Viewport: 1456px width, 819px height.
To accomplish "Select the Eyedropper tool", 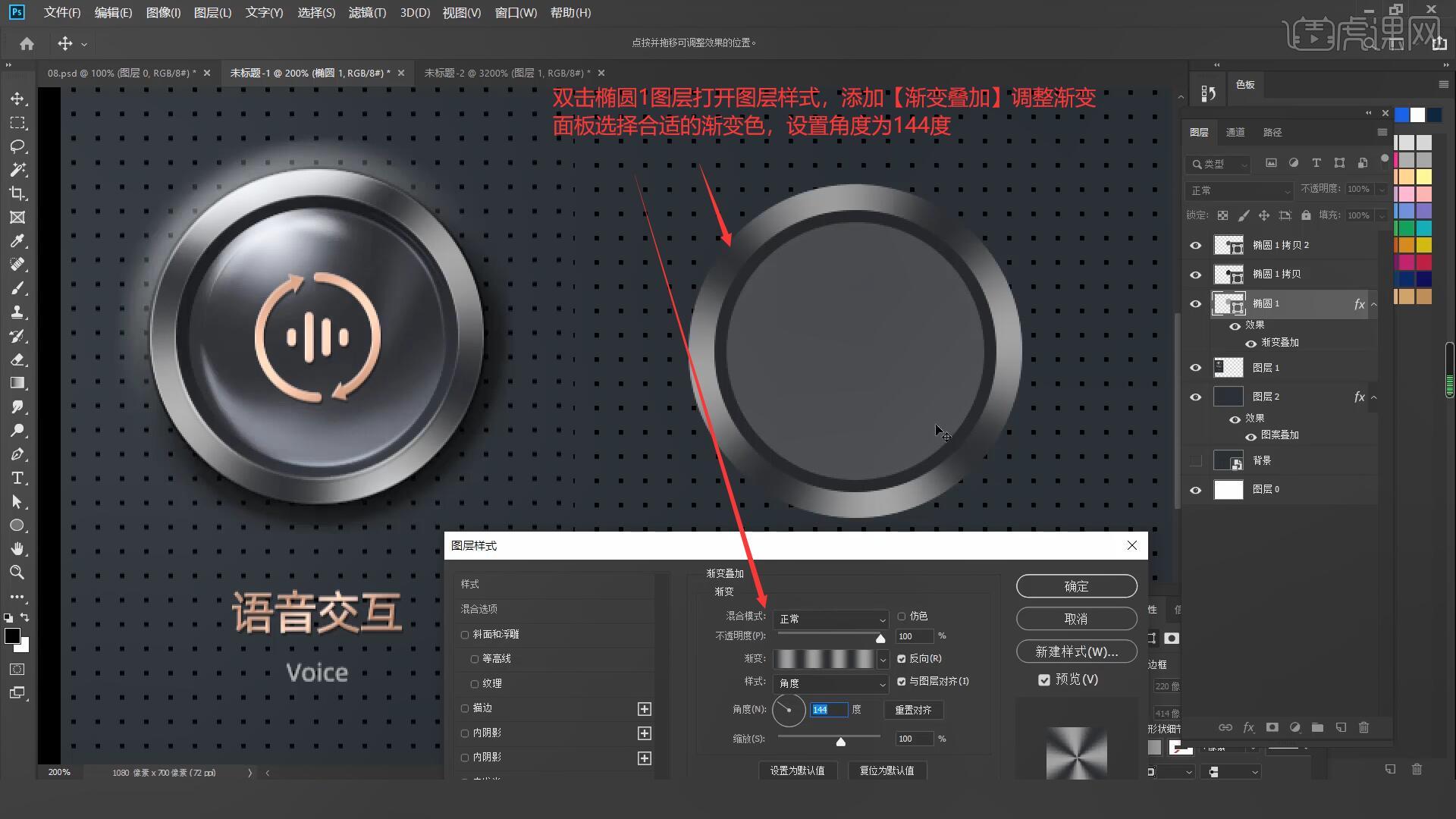I will click(17, 241).
